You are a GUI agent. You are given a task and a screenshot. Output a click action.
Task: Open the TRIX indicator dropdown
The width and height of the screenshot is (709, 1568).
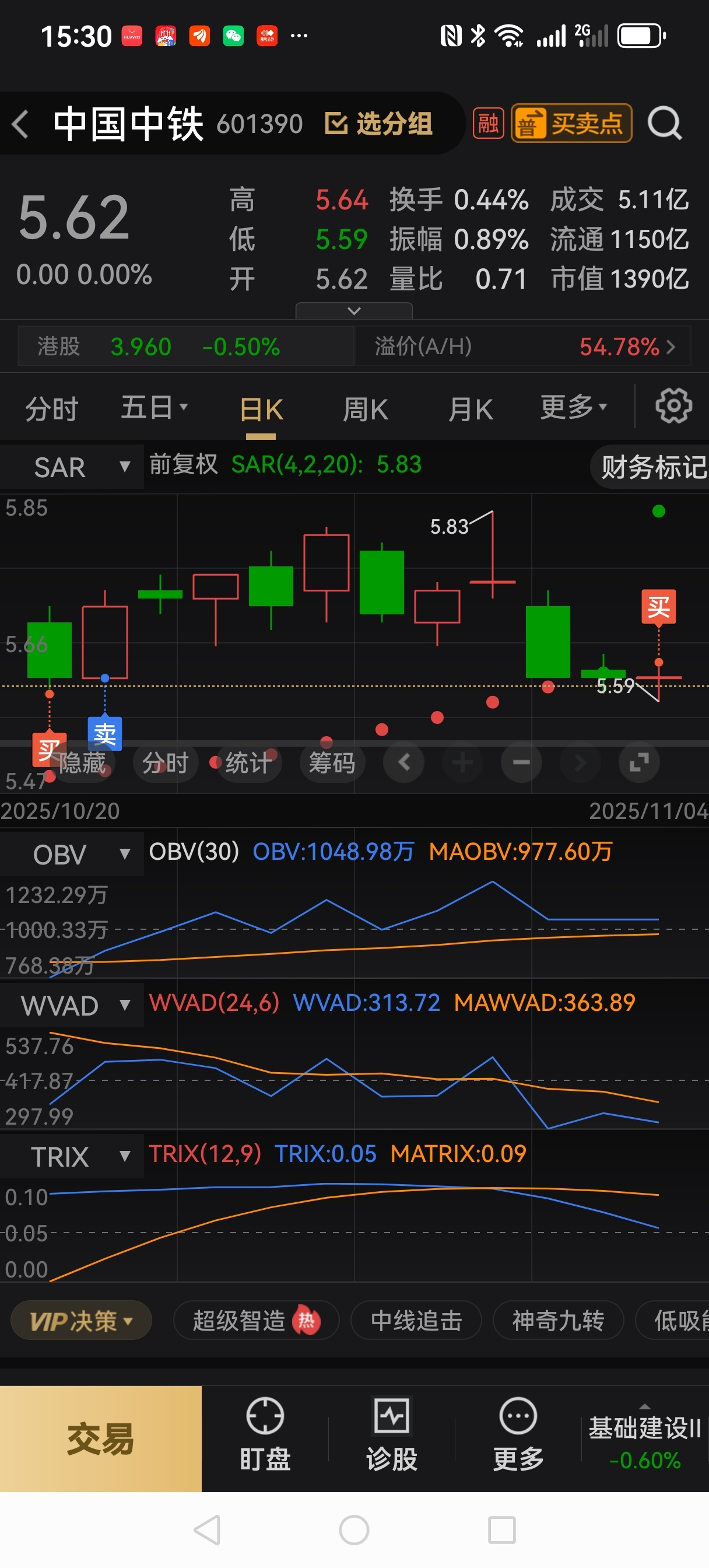click(x=72, y=1156)
